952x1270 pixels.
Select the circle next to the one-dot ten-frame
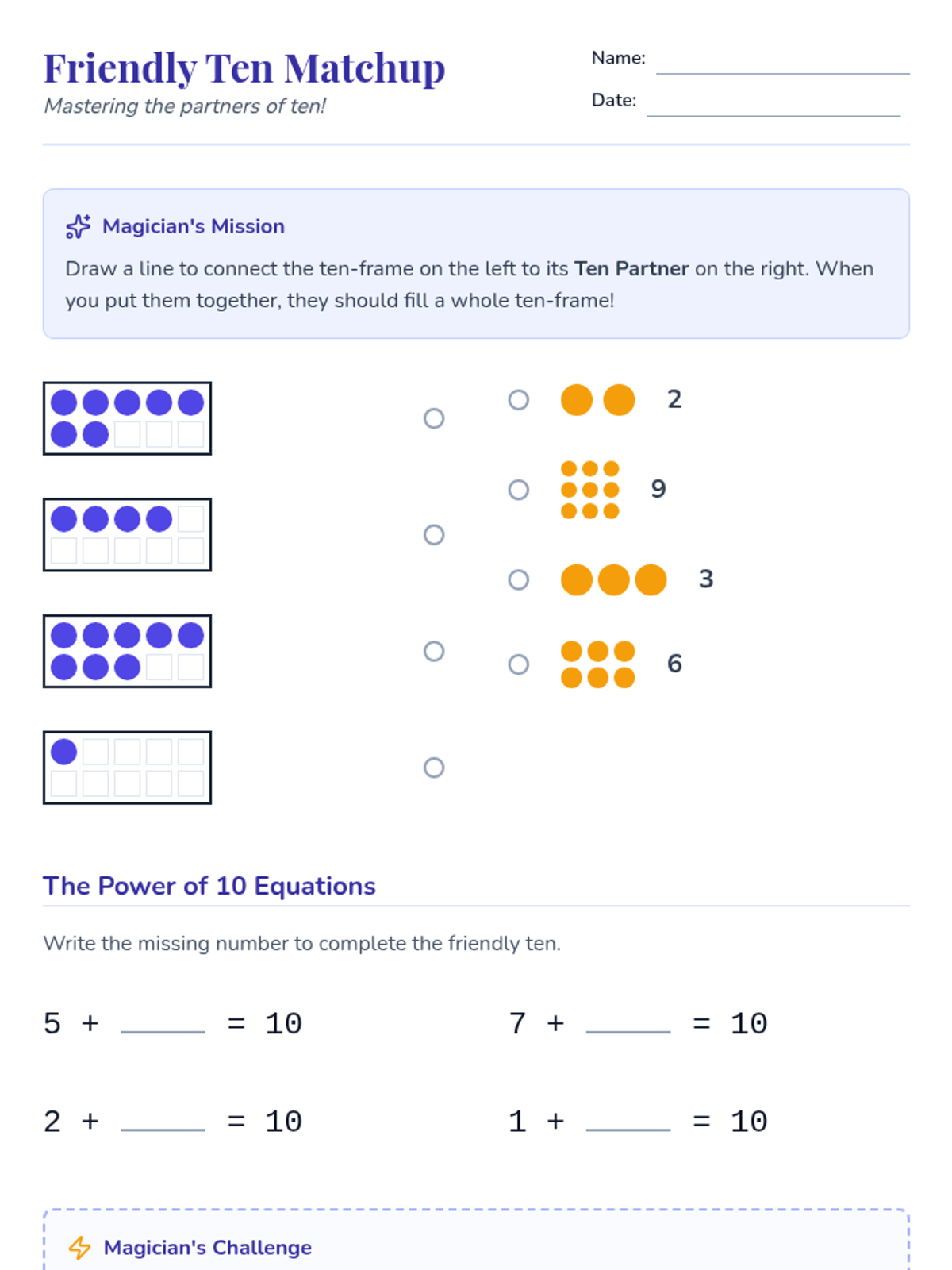coord(434,768)
